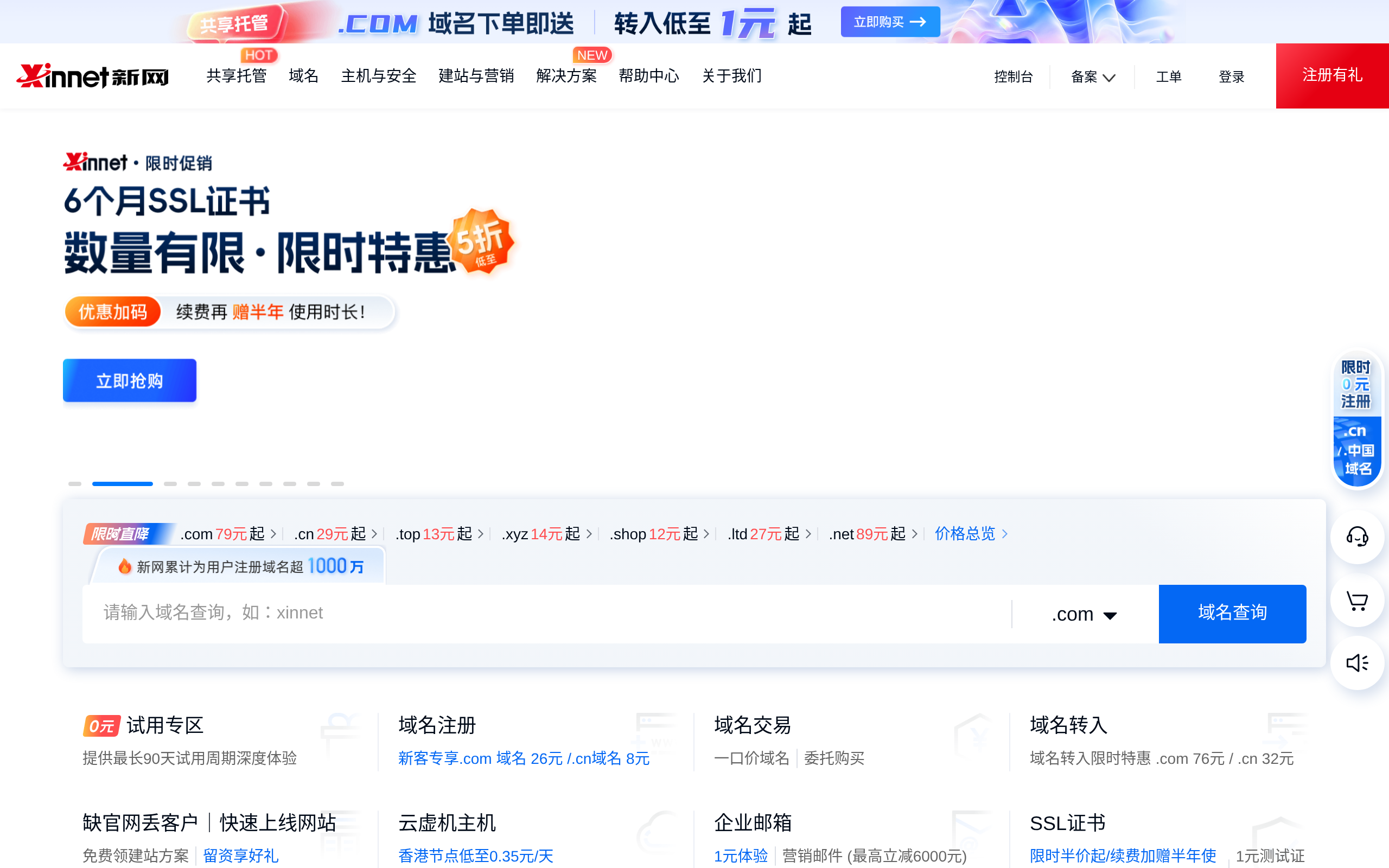Open the 主机与安全 menu
1389x868 pixels.
pyautogui.click(x=379, y=76)
